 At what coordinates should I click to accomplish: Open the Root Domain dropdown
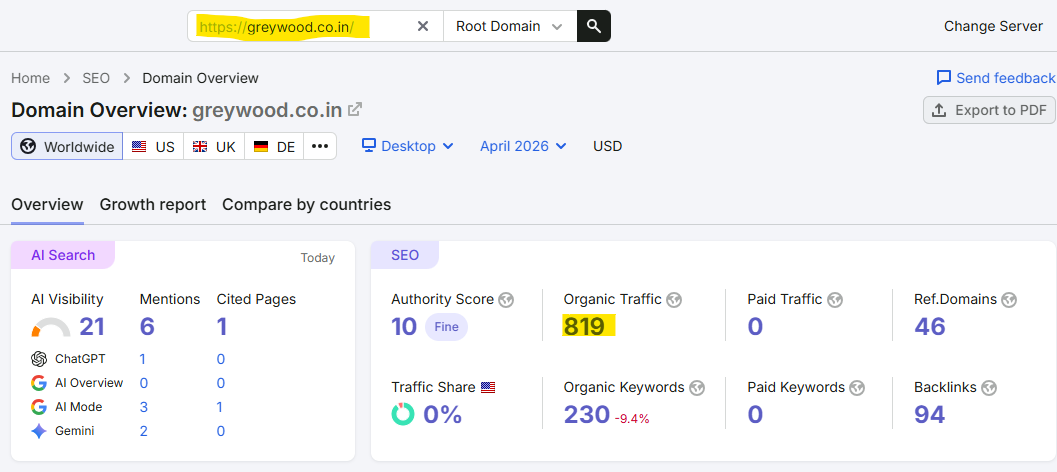(x=510, y=26)
